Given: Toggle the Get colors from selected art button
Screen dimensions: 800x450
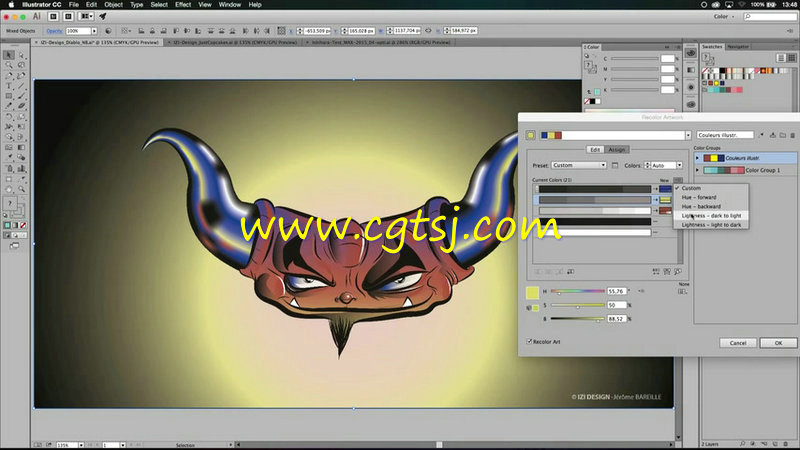Looking at the screenshot, I should tap(531, 135).
